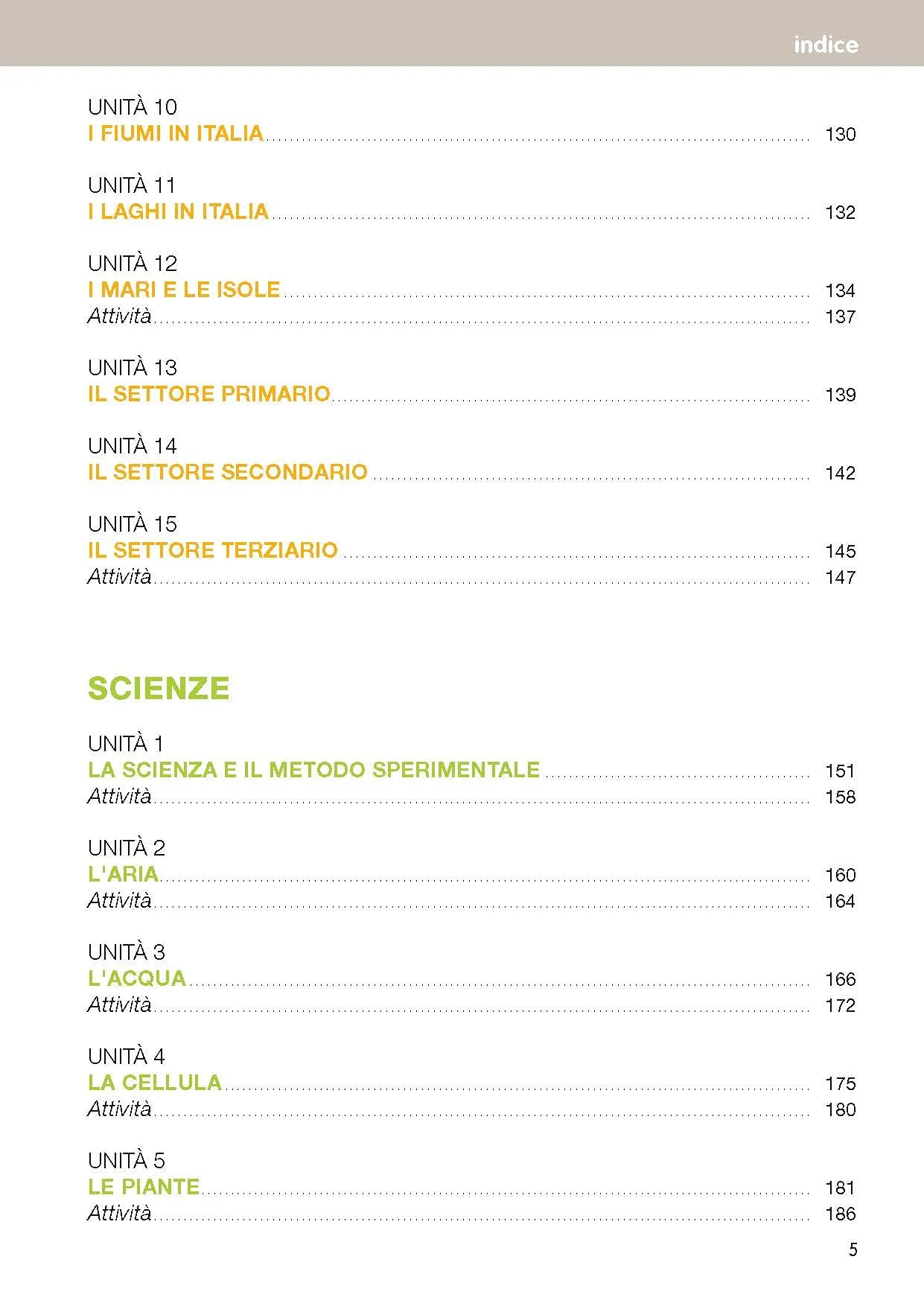Viewport: 924px width, 1306px height.
Task: Open the L'ACQUA chapter entry
Action: tap(137, 978)
